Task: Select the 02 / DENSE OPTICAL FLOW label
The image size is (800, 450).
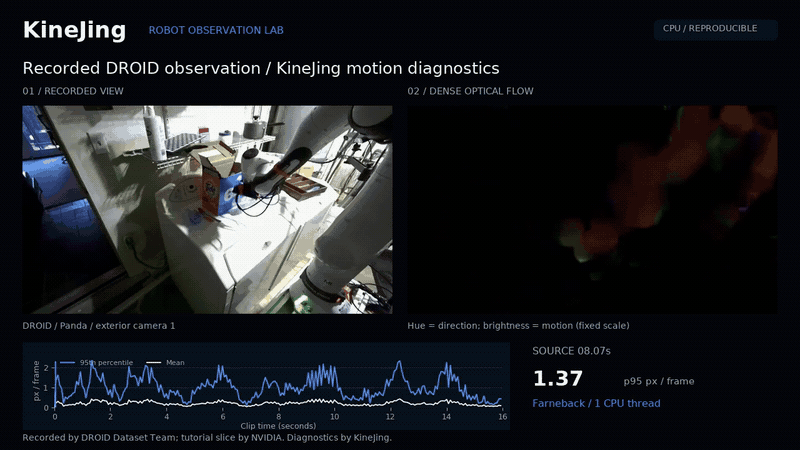Action: pos(470,91)
